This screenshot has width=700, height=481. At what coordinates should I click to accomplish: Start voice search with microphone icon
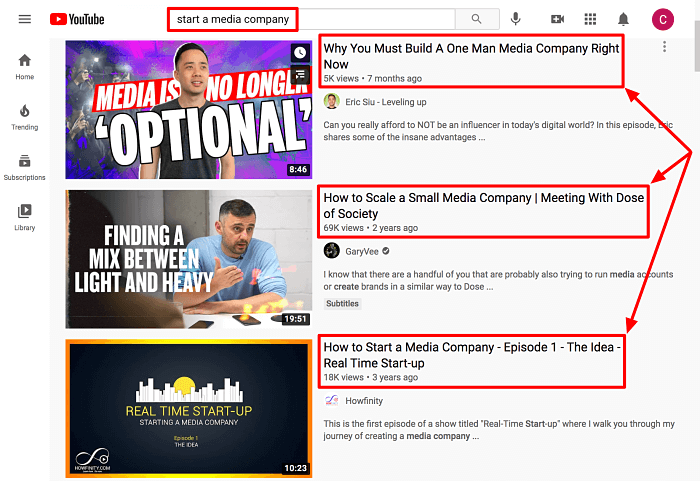click(x=516, y=19)
